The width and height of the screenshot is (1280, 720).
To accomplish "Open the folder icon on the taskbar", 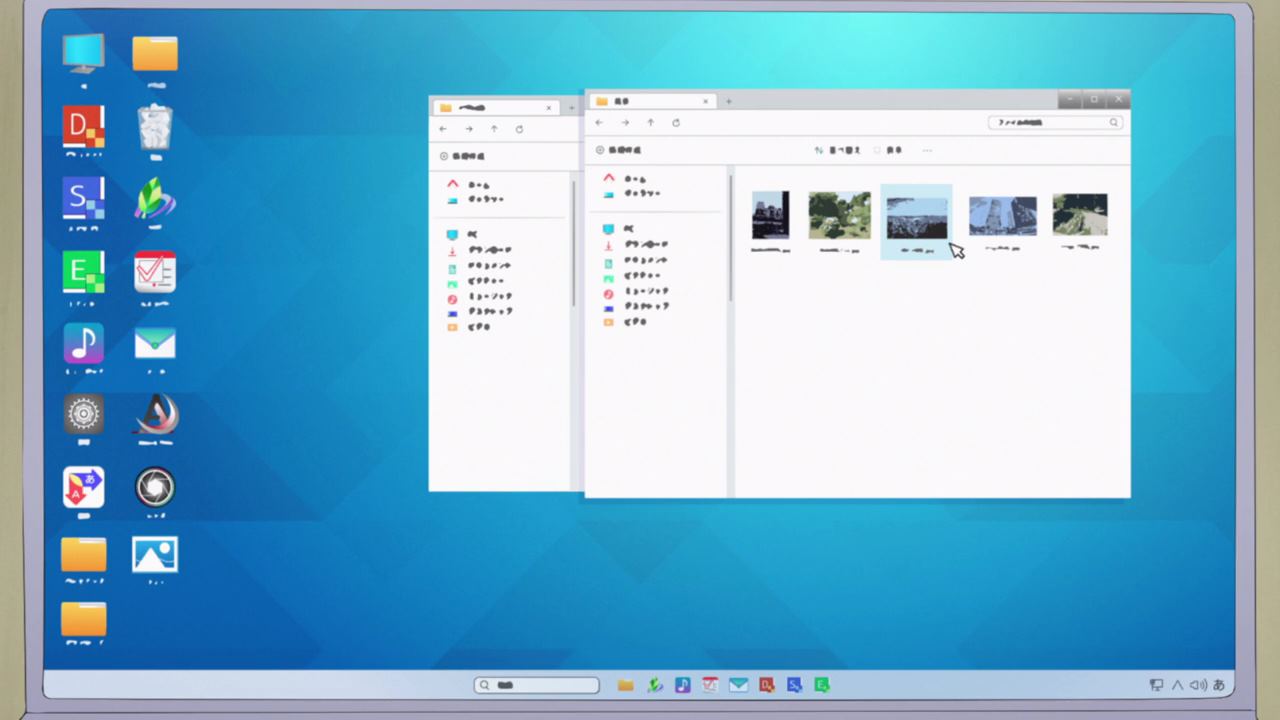I will [625, 685].
